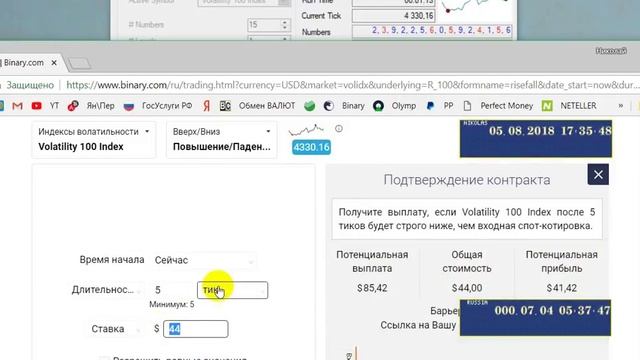Click the $41,42 potential profit value
Image resolution: width=640 pixels, height=360 pixels.
(x=561, y=288)
